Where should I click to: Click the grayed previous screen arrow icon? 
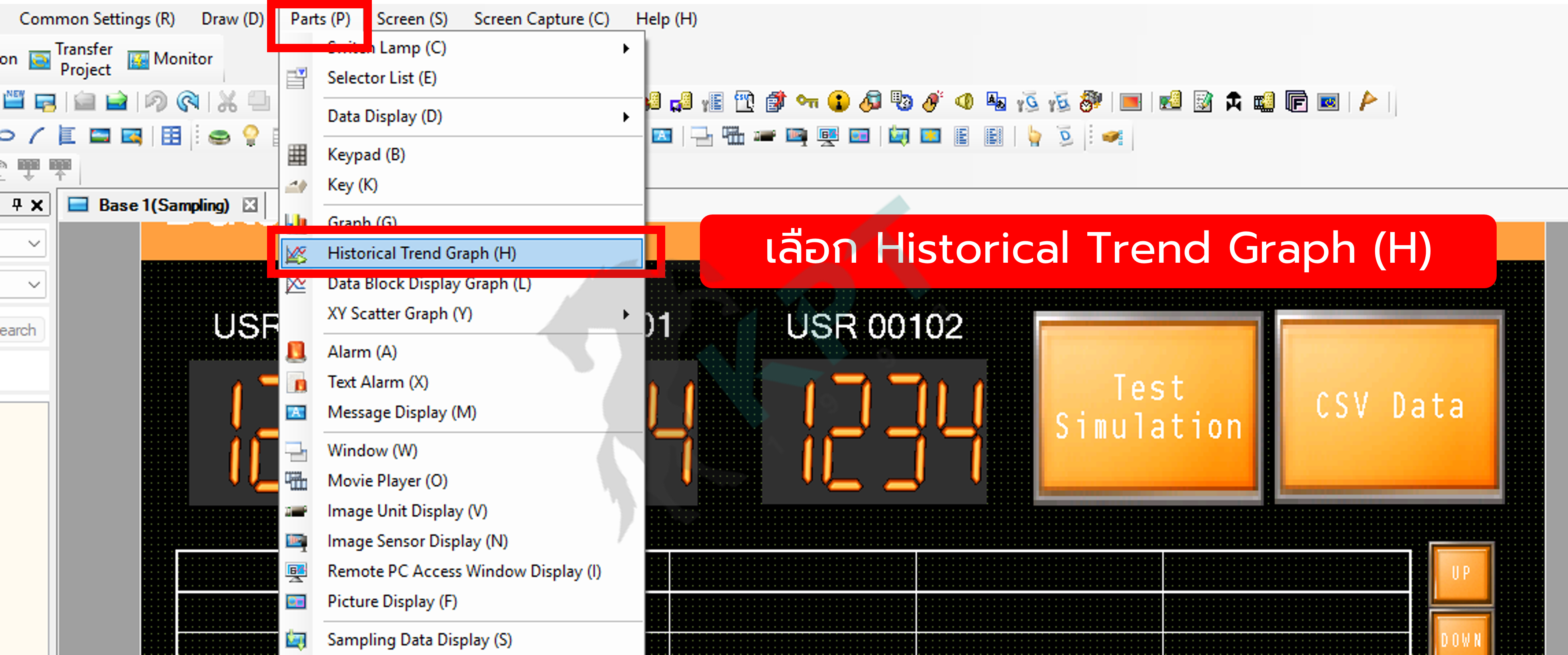click(84, 101)
